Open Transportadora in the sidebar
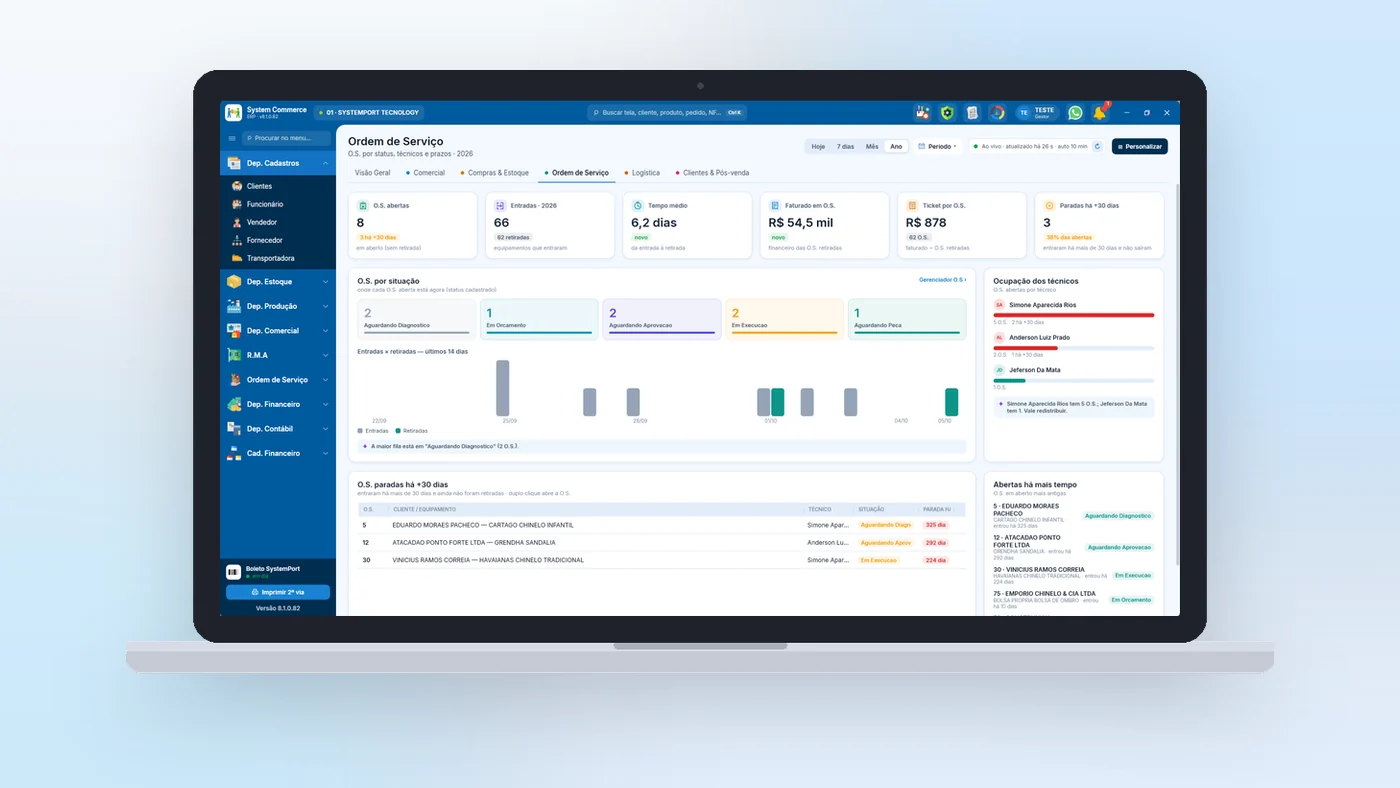1400x788 pixels. click(270, 258)
